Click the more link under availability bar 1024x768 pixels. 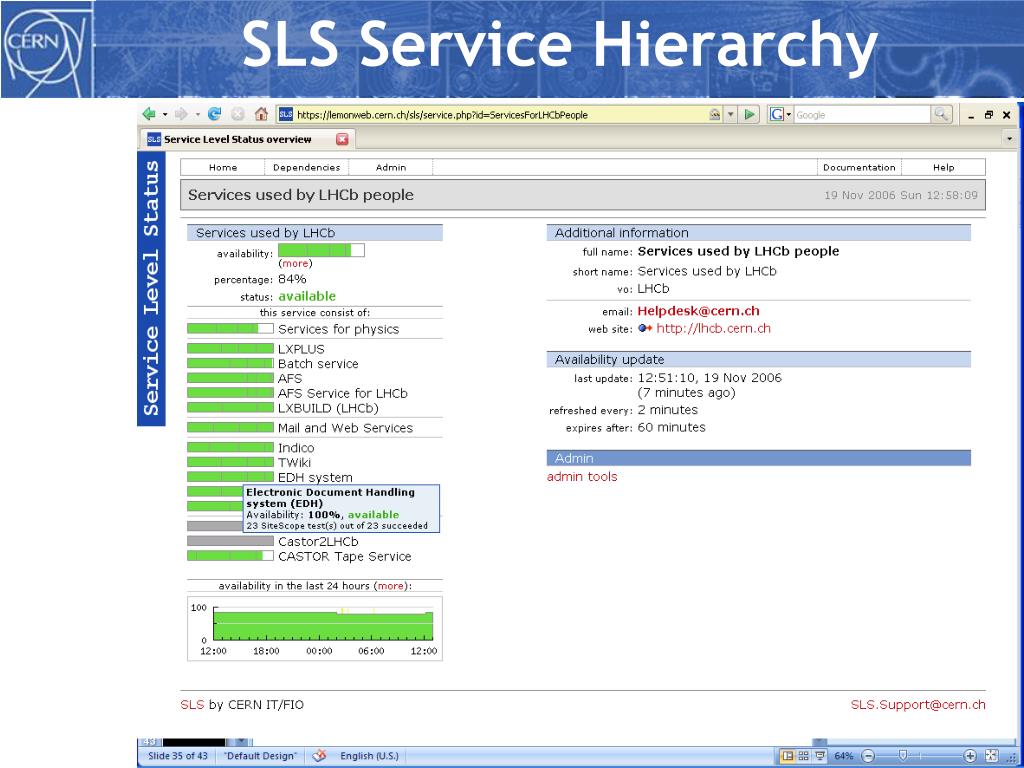295,263
